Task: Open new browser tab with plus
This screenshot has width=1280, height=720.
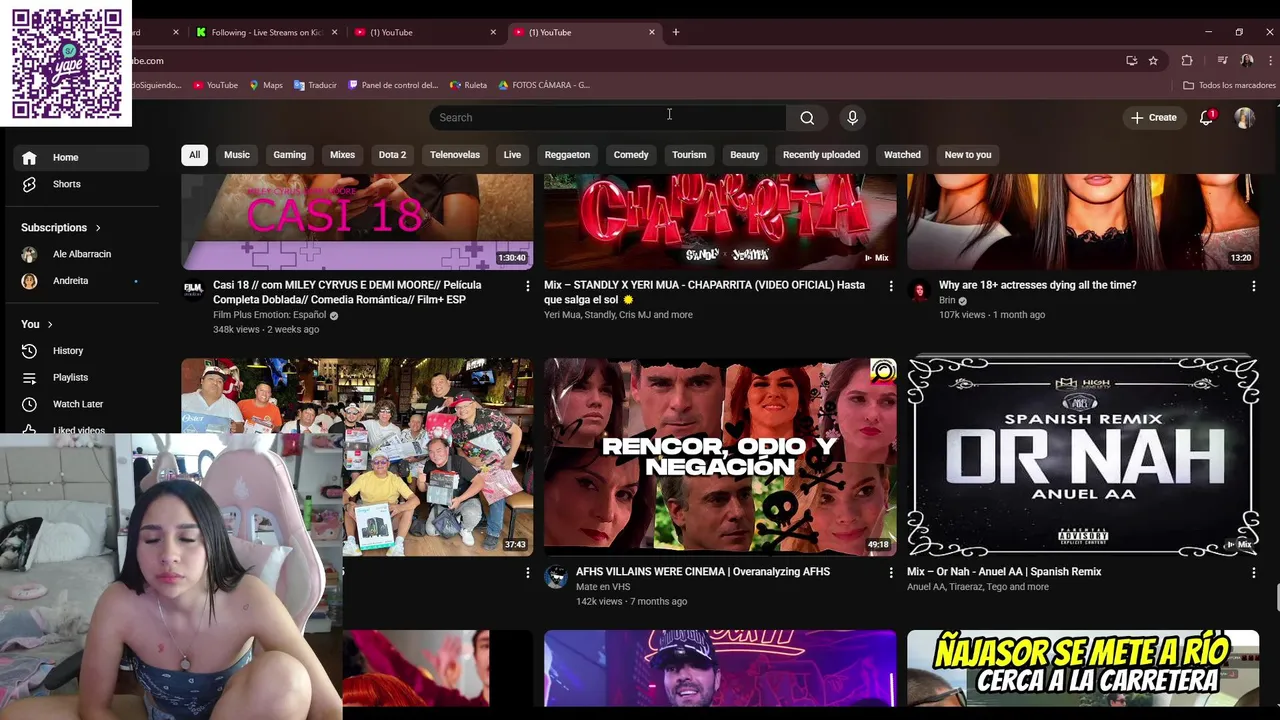Action: tap(676, 32)
